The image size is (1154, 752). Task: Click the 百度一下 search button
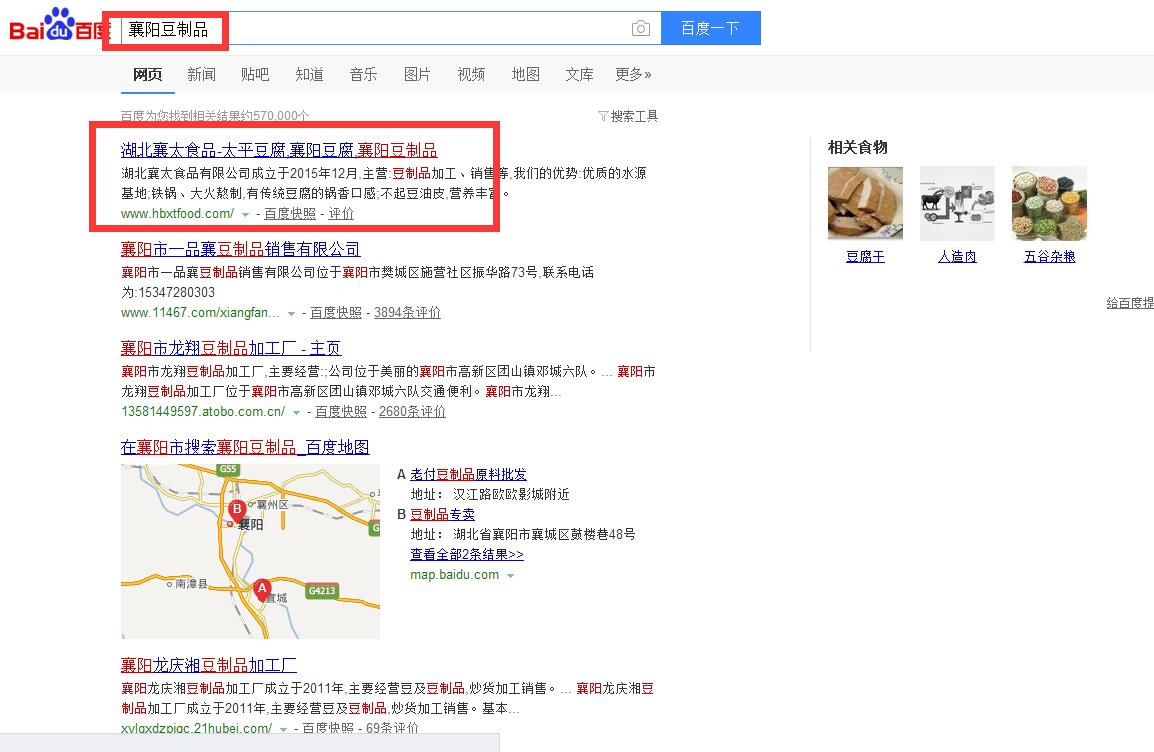pyautogui.click(x=710, y=28)
